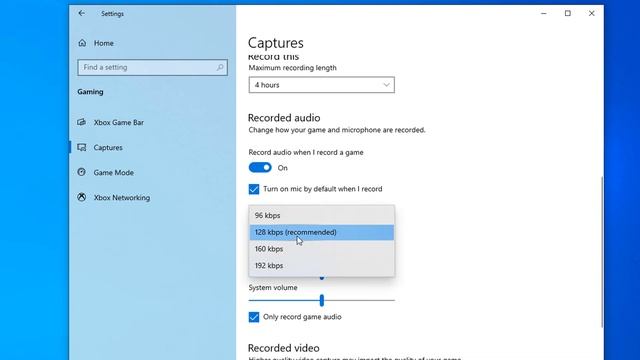The height and width of the screenshot is (360, 640).
Task: Maximize the Settings window
Action: pos(568,13)
